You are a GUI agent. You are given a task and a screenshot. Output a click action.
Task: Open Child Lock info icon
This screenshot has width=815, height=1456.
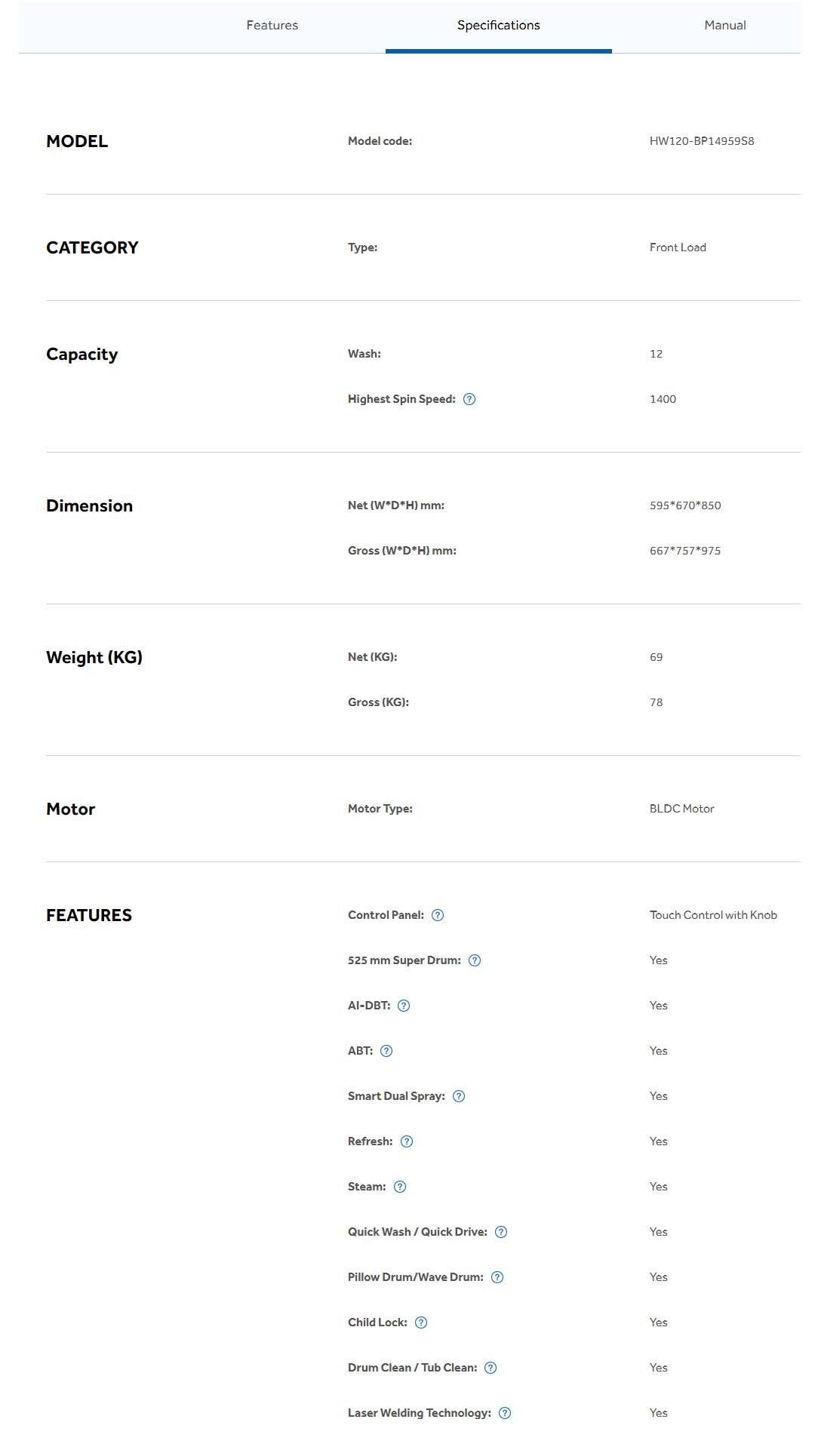coord(421,1322)
